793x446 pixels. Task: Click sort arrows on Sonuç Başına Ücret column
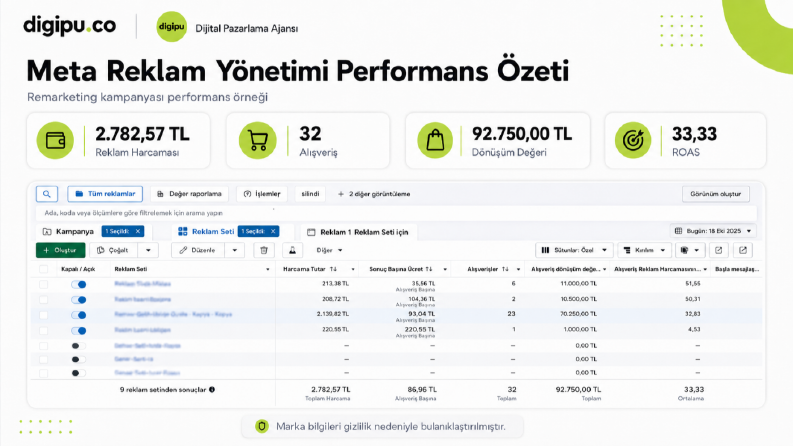coord(429,269)
